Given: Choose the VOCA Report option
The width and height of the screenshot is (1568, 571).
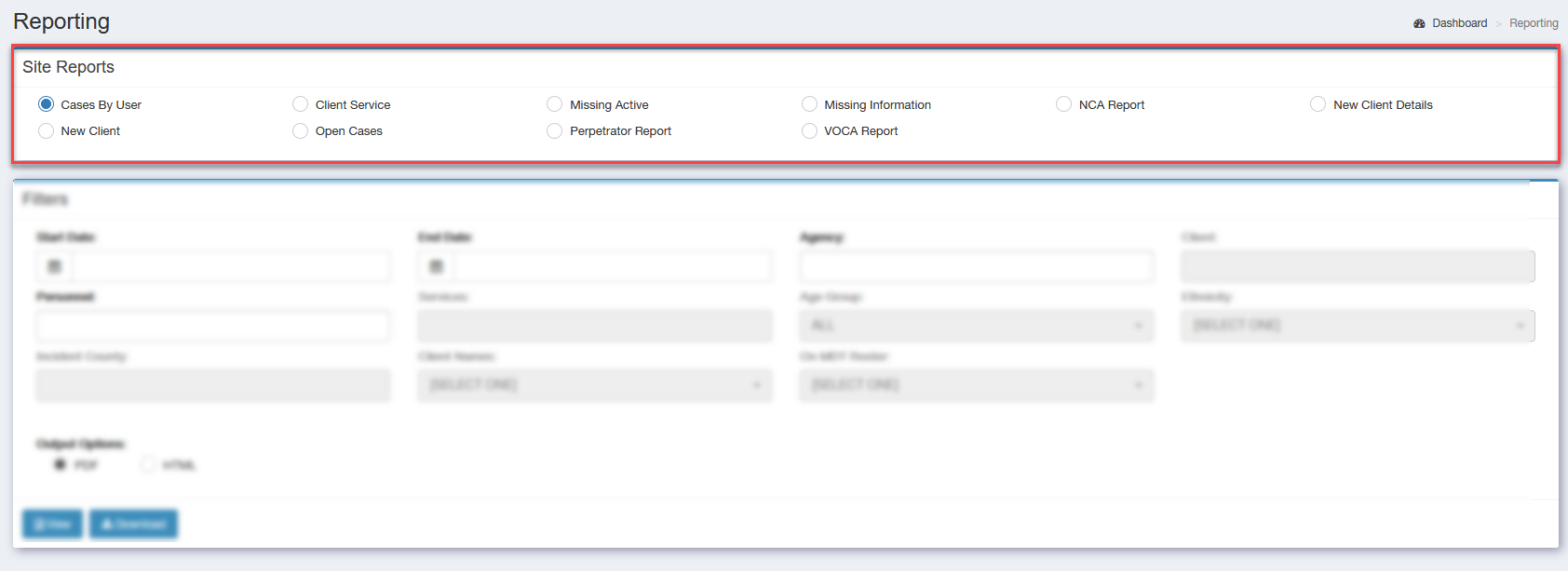Looking at the screenshot, I should 809,130.
